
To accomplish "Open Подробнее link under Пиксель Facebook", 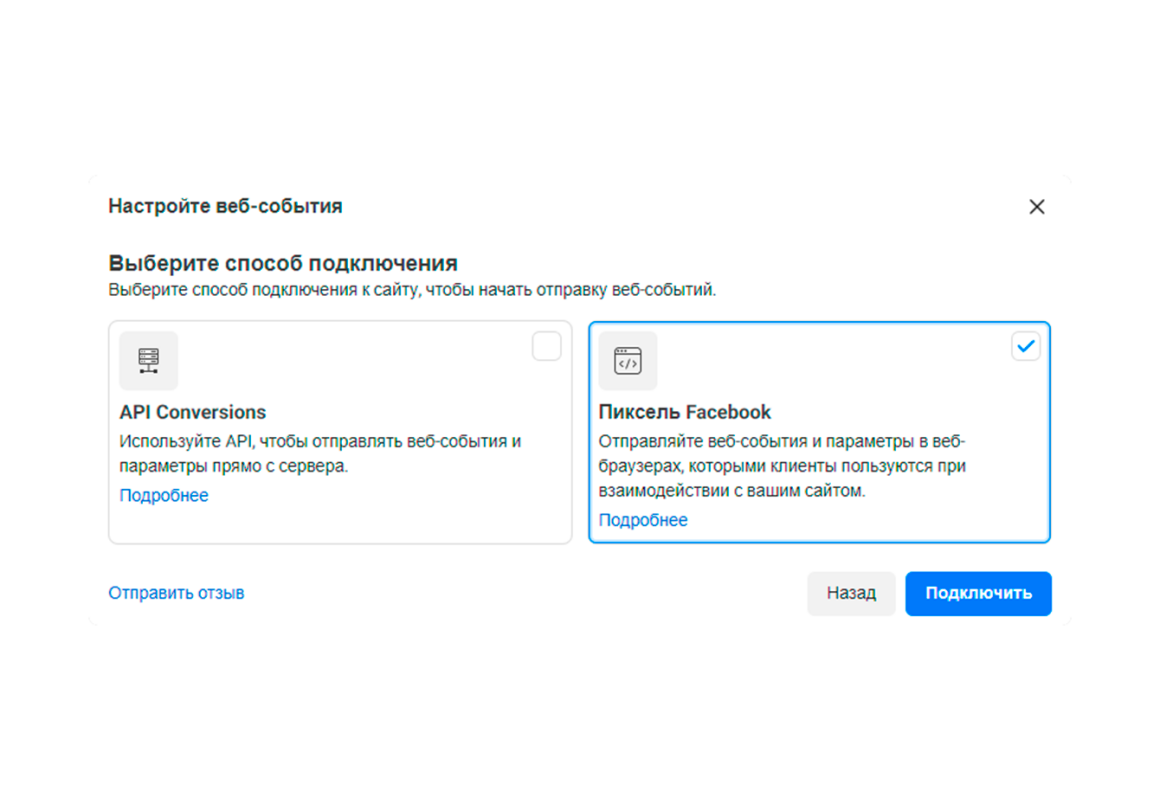I will (x=643, y=520).
